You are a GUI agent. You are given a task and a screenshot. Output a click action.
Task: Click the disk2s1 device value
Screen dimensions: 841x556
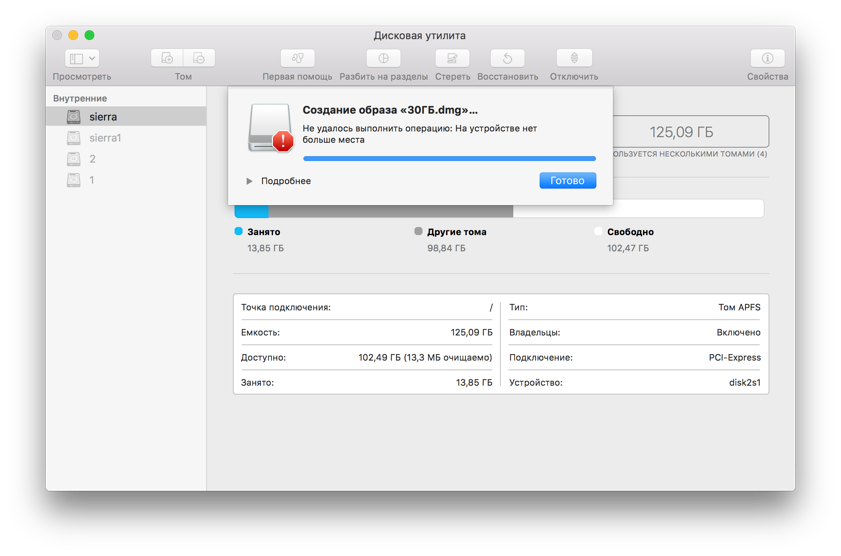pos(744,383)
